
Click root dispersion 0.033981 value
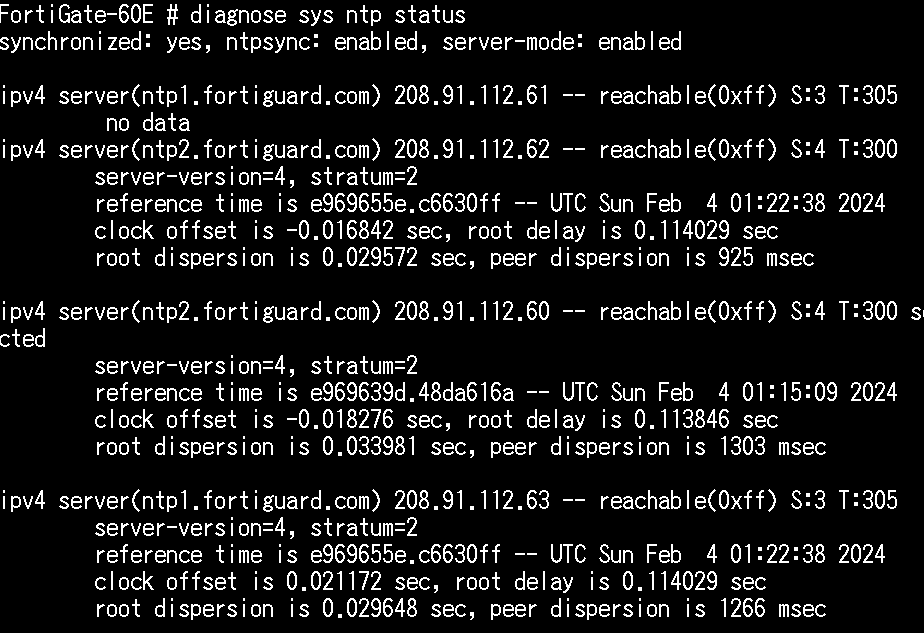click(x=369, y=447)
